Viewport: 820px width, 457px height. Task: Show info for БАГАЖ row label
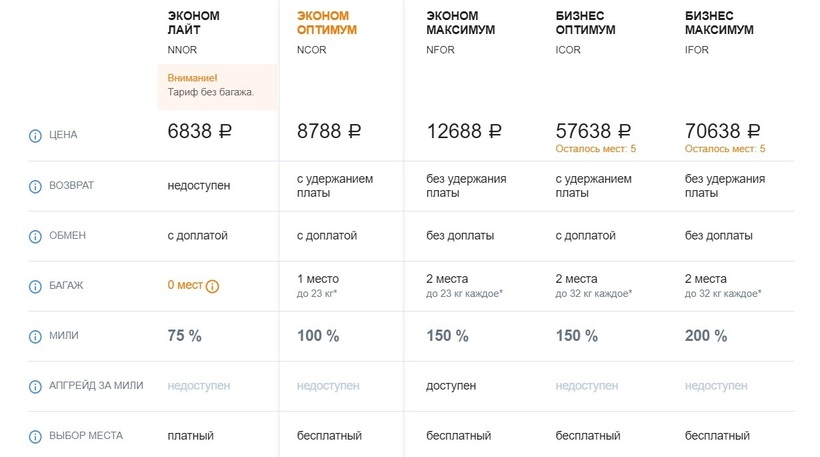(x=35, y=286)
